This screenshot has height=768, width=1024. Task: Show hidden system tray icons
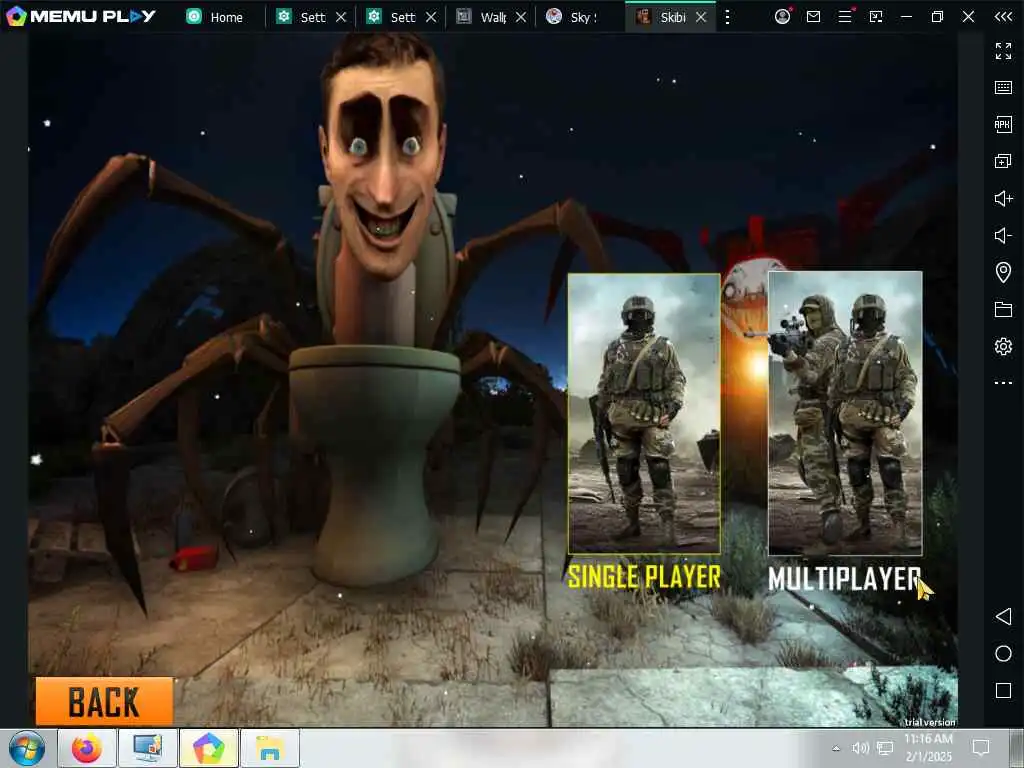[x=836, y=748]
